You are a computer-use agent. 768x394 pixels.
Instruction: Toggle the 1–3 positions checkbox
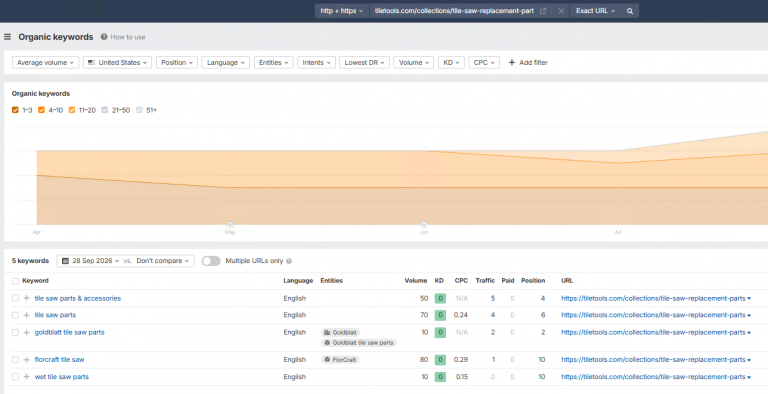point(15,110)
